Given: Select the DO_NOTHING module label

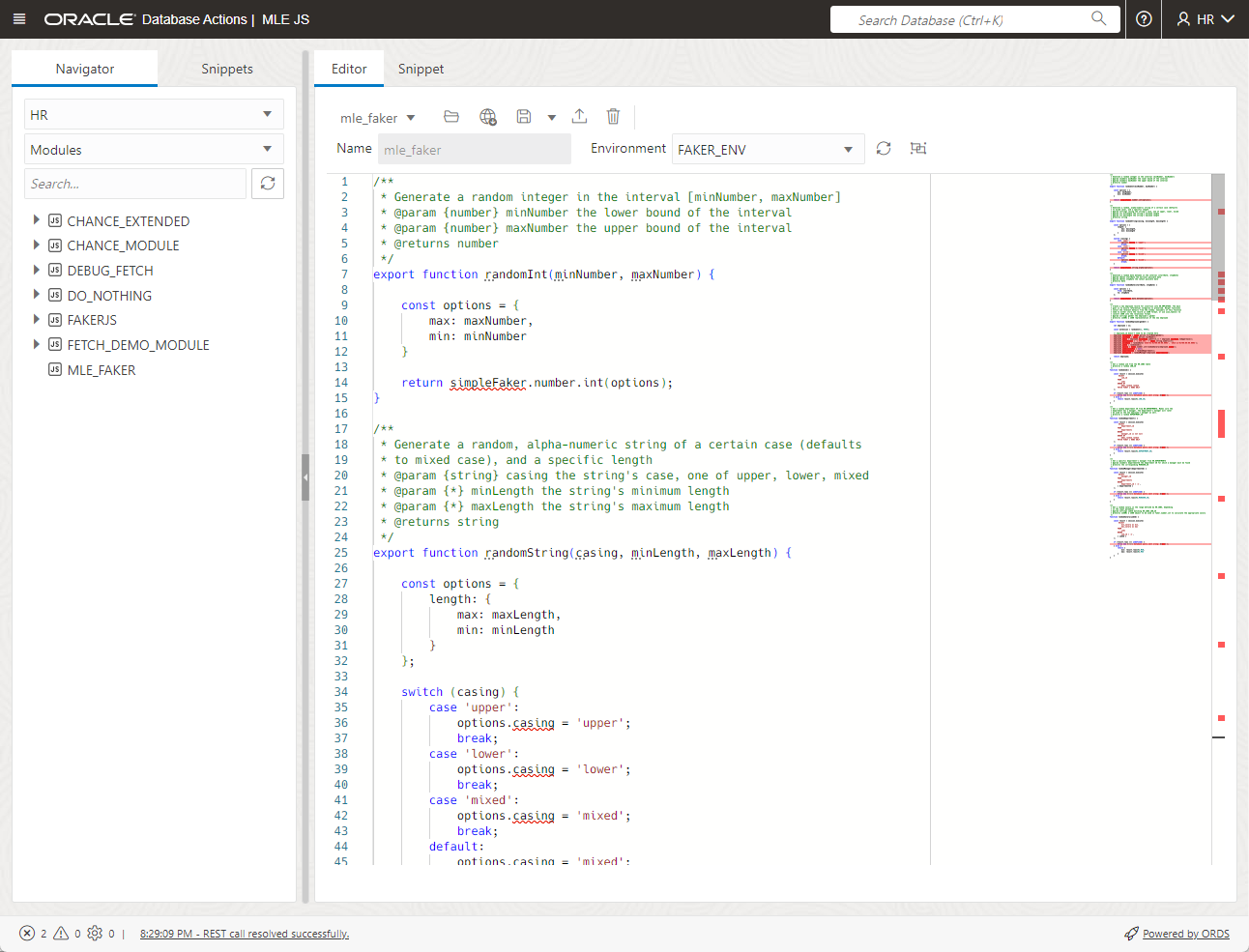Looking at the screenshot, I should click(109, 296).
